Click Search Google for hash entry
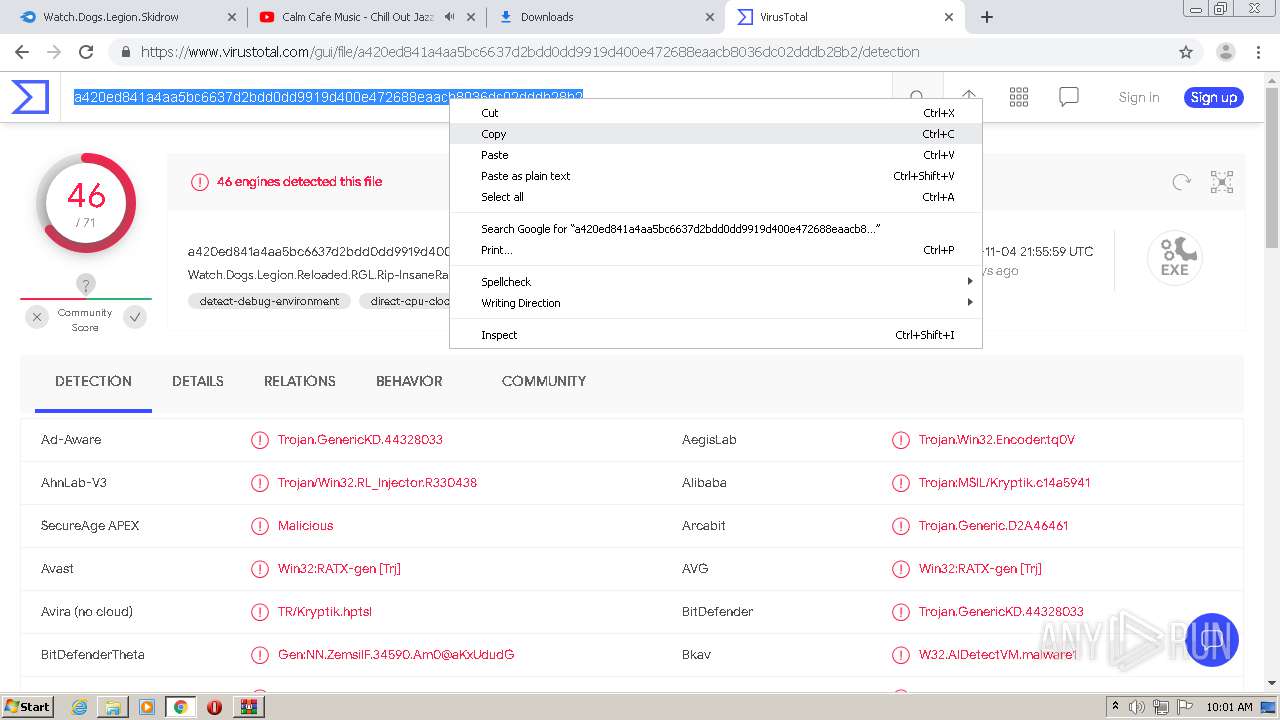This screenshot has height=720, width=1280. tap(716, 229)
